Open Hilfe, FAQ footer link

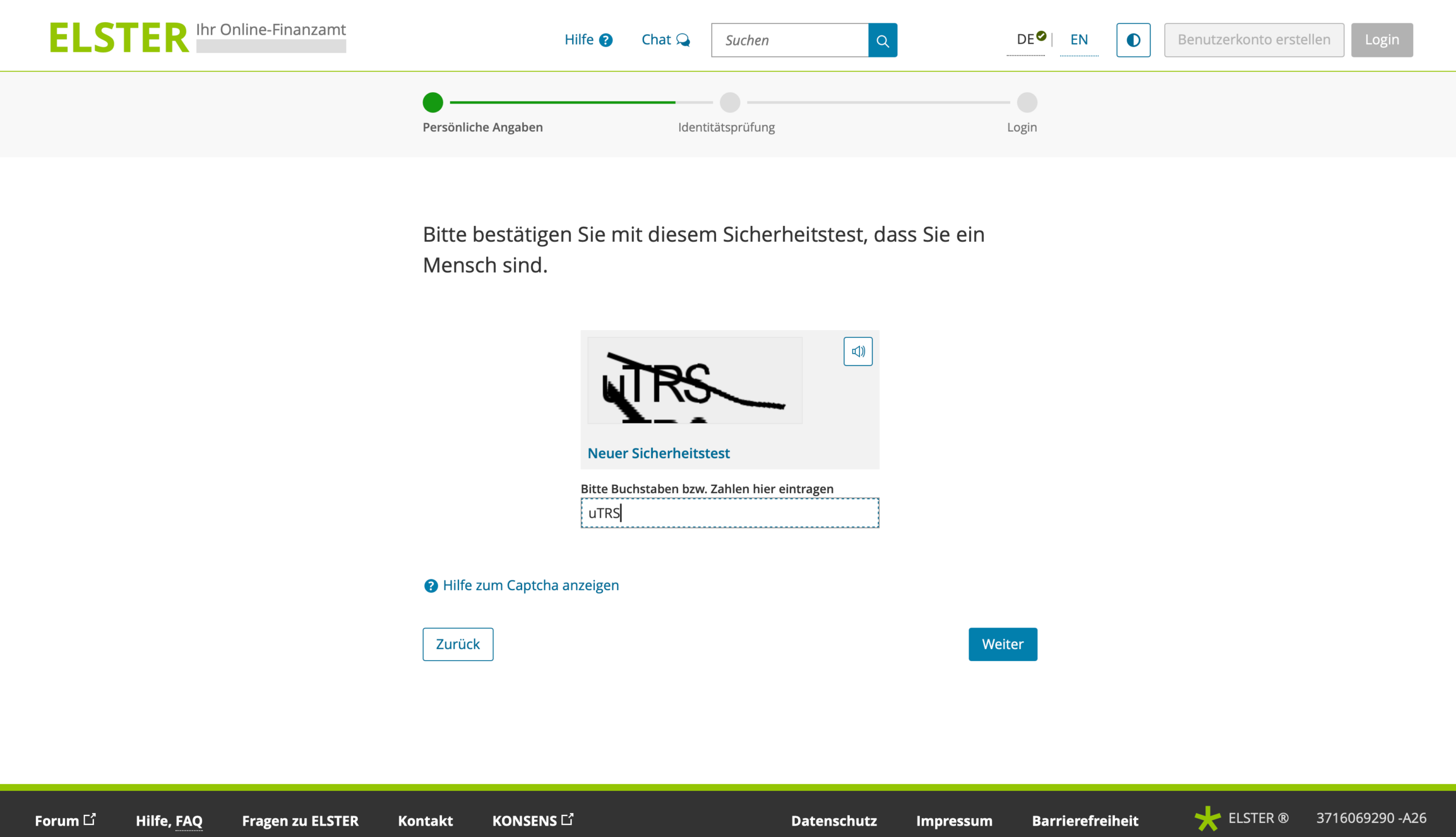click(169, 820)
